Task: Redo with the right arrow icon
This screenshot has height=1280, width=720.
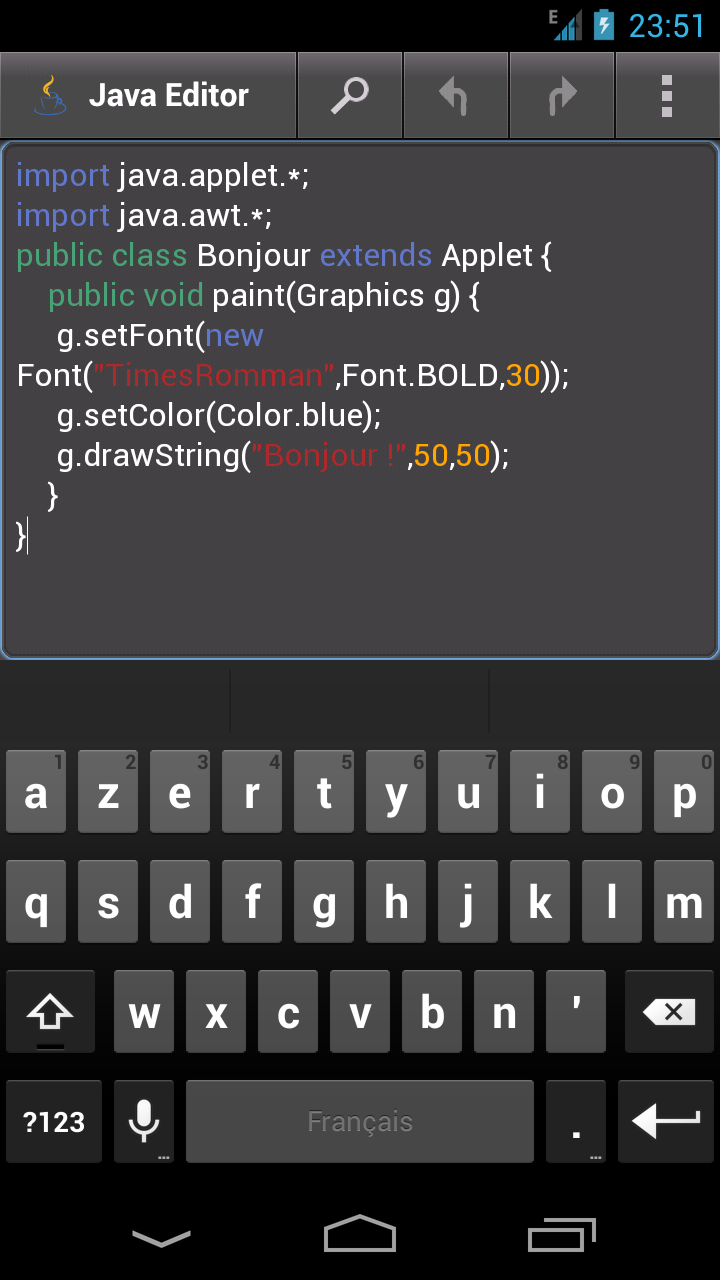Action: coord(562,96)
